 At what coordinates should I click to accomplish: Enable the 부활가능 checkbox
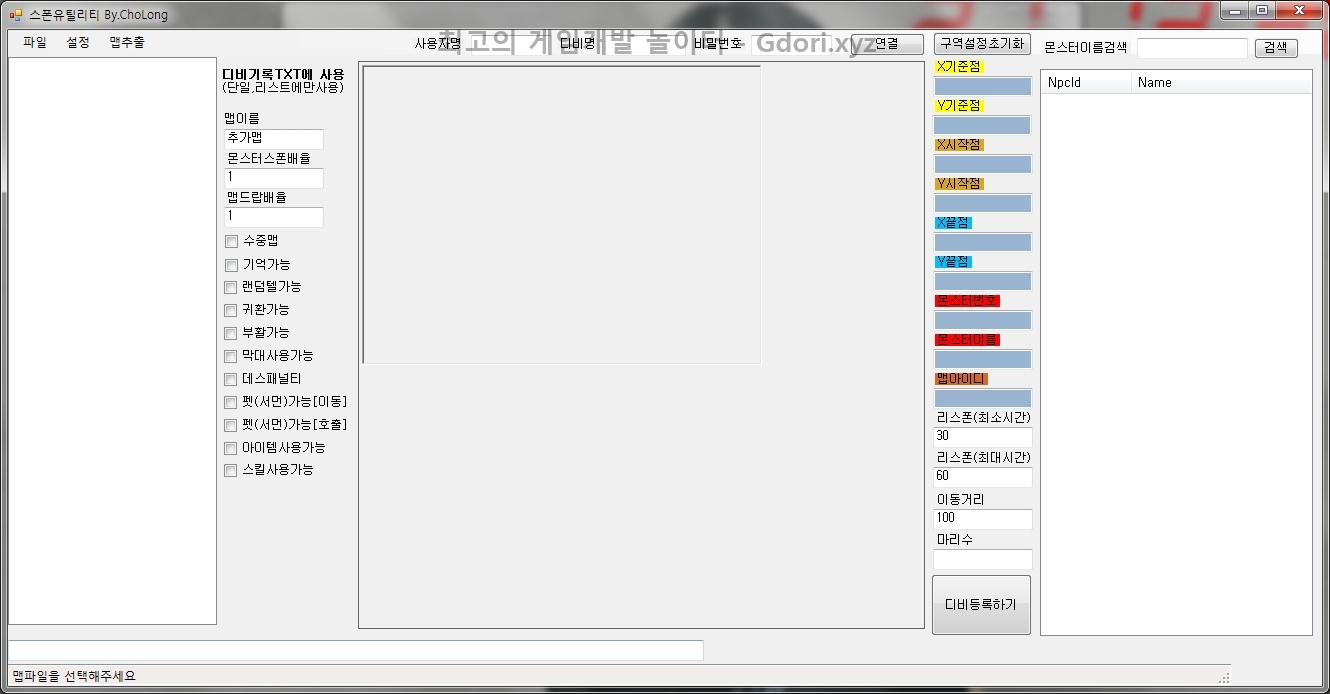(231, 334)
